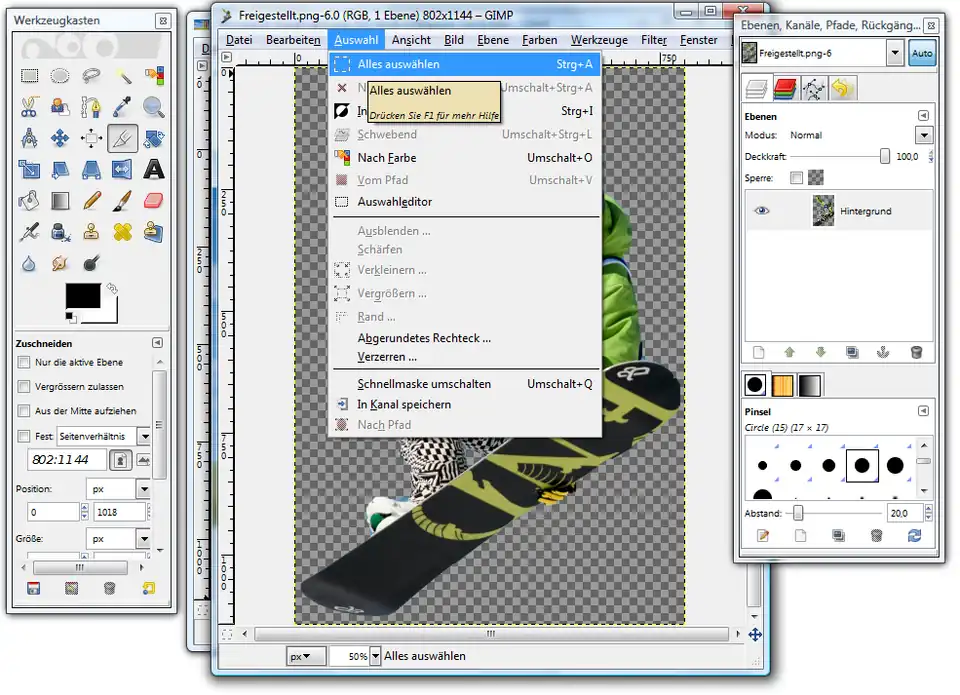Expand the Freigestellt.png-6 image selector dropdown

coord(894,53)
